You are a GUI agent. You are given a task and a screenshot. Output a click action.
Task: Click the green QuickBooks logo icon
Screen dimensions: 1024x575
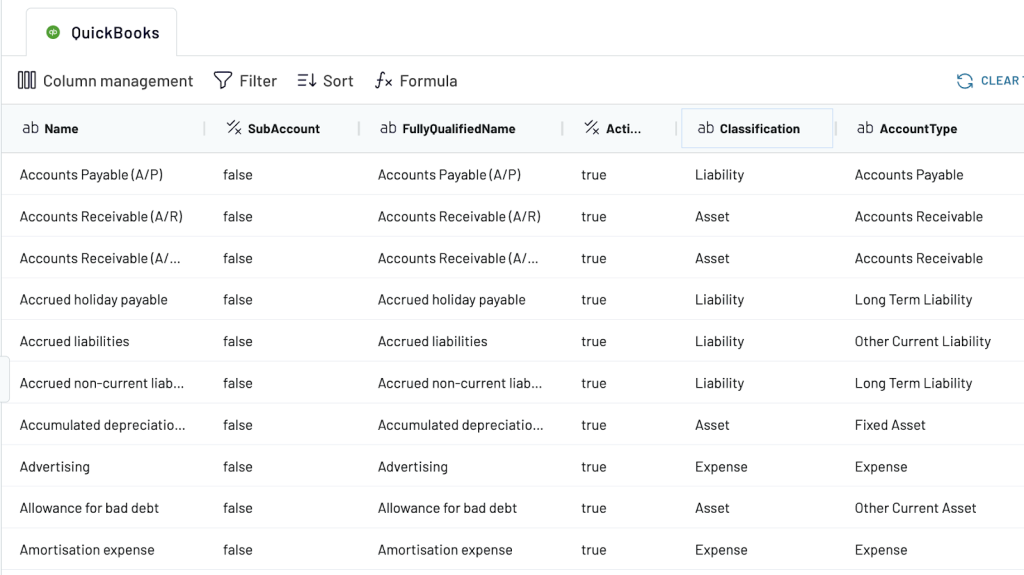point(54,32)
